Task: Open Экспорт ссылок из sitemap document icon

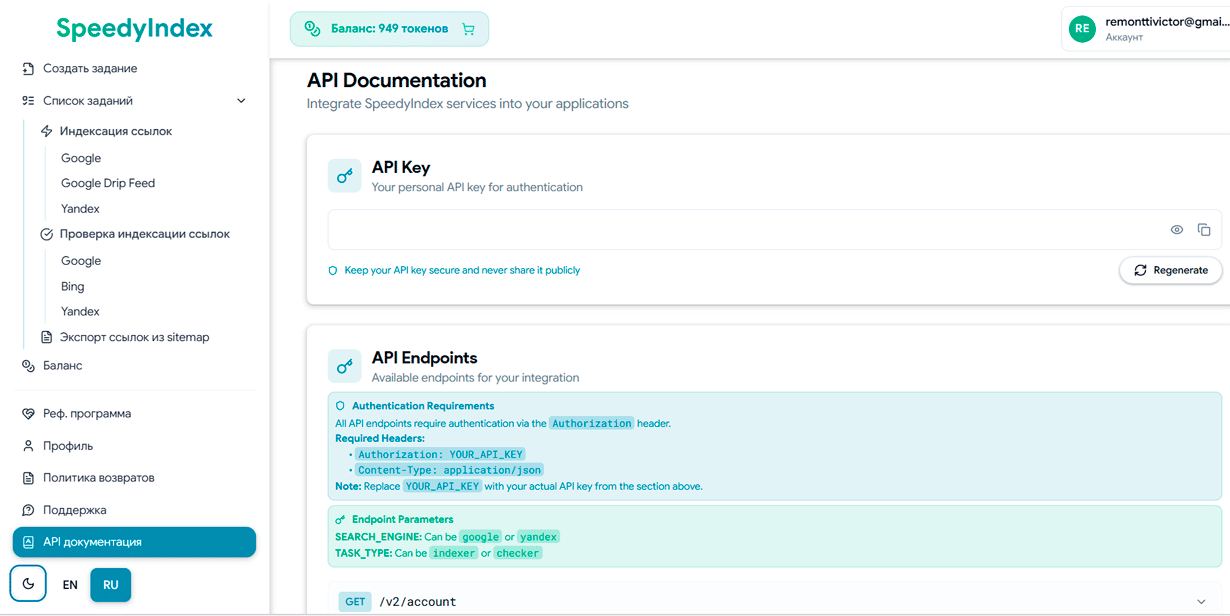Action: click(46, 337)
